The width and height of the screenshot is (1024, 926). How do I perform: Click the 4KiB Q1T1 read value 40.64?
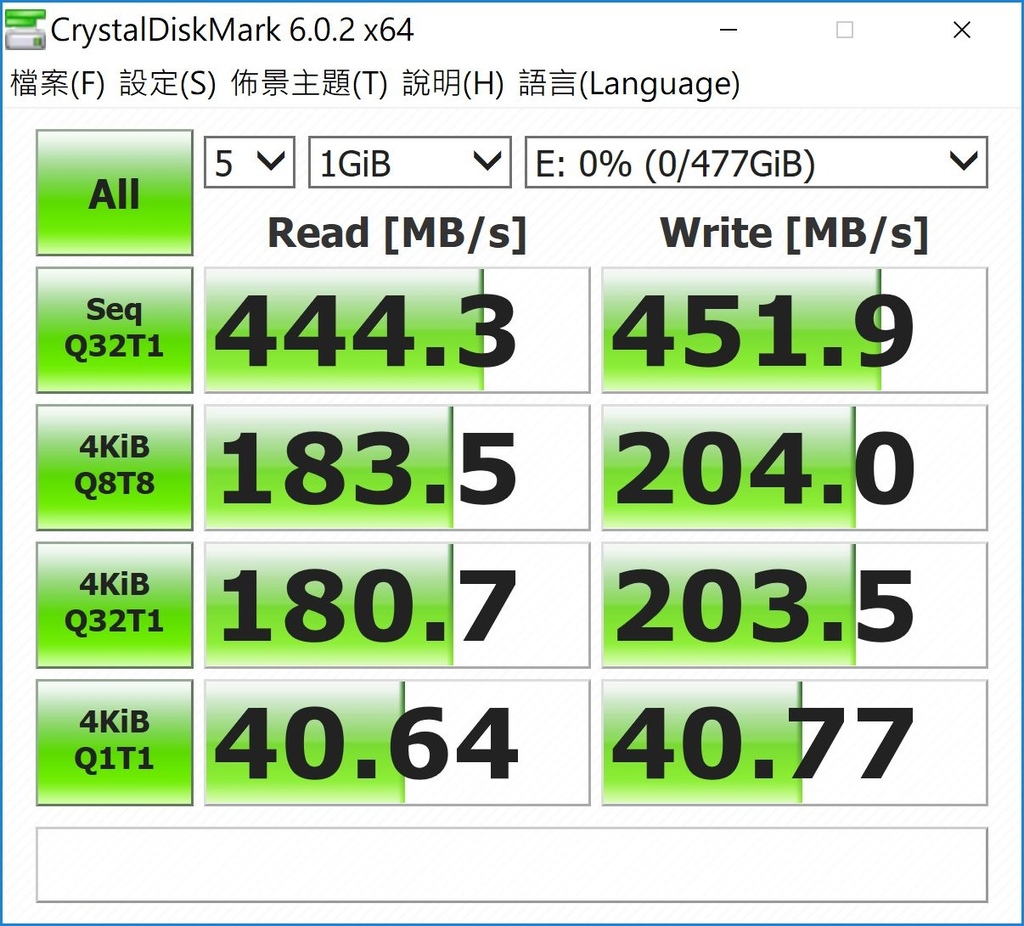click(x=397, y=742)
